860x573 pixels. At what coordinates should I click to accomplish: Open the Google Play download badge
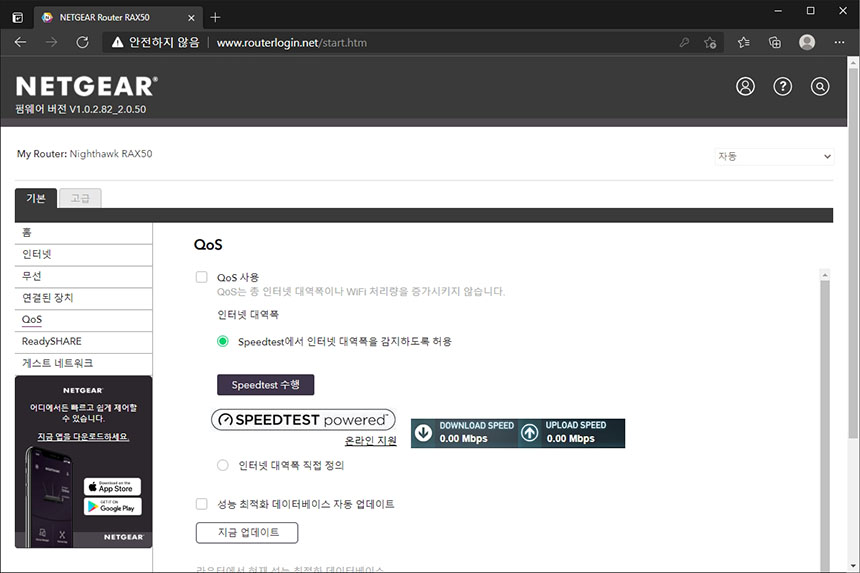click(112, 506)
